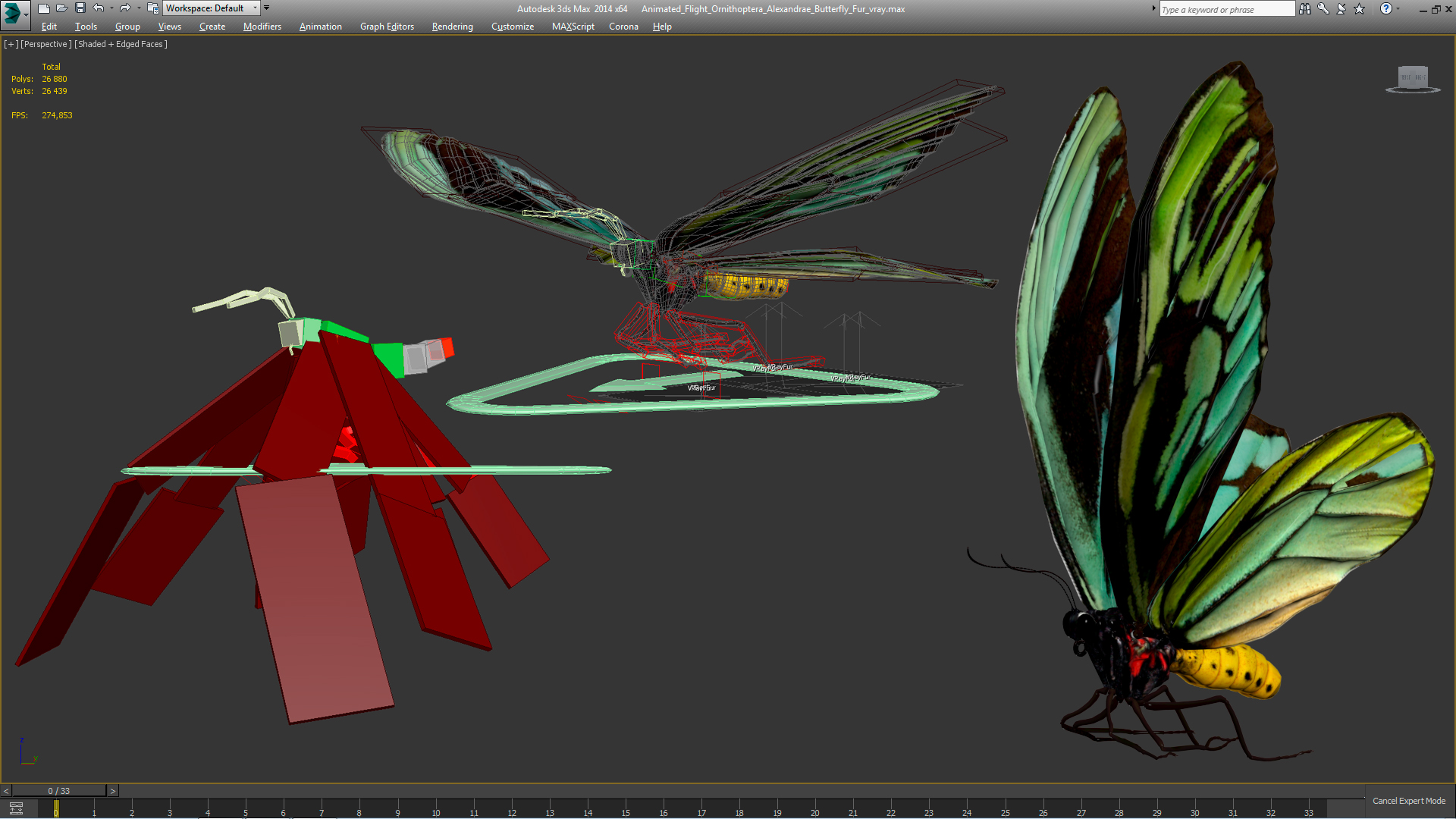Click the 0 / 33 time slider handle
1456x819 pixels.
click(x=58, y=791)
